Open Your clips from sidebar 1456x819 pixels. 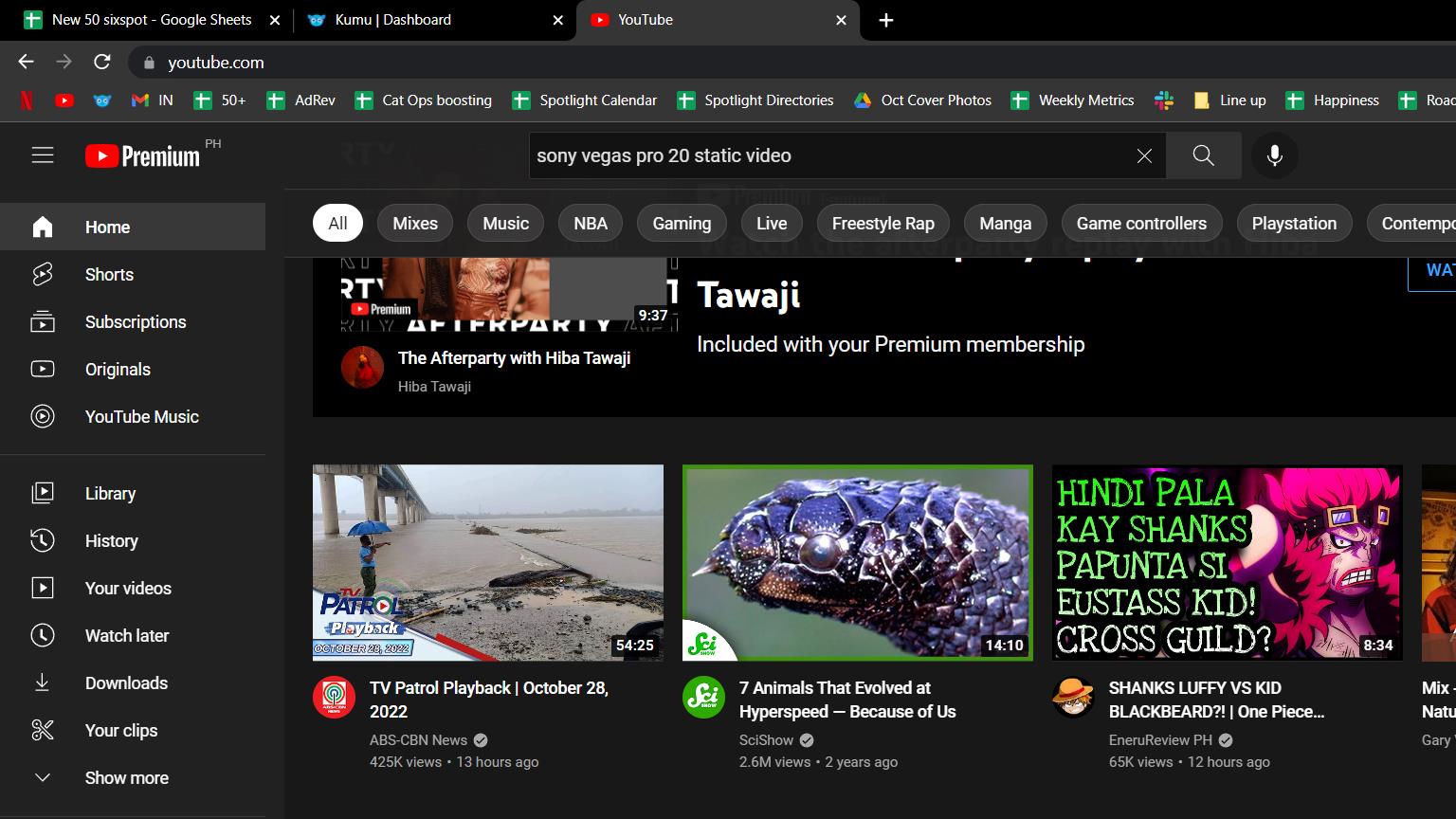pyautogui.click(x=120, y=731)
